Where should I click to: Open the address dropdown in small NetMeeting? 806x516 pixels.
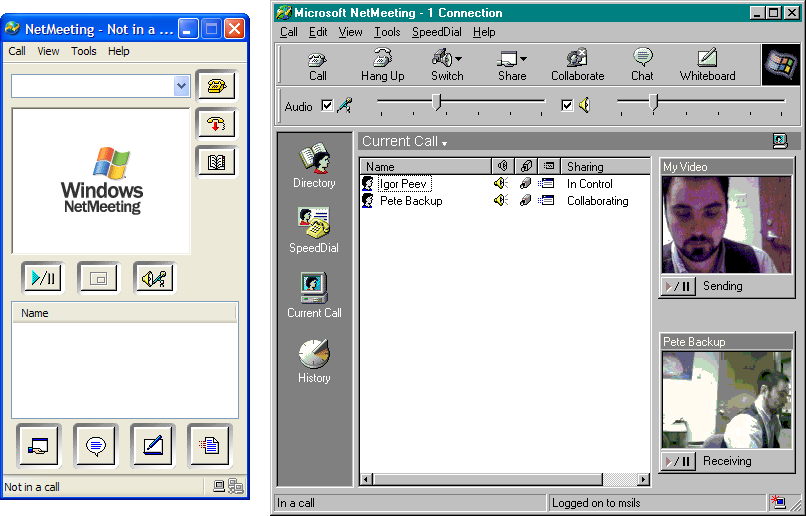point(181,86)
